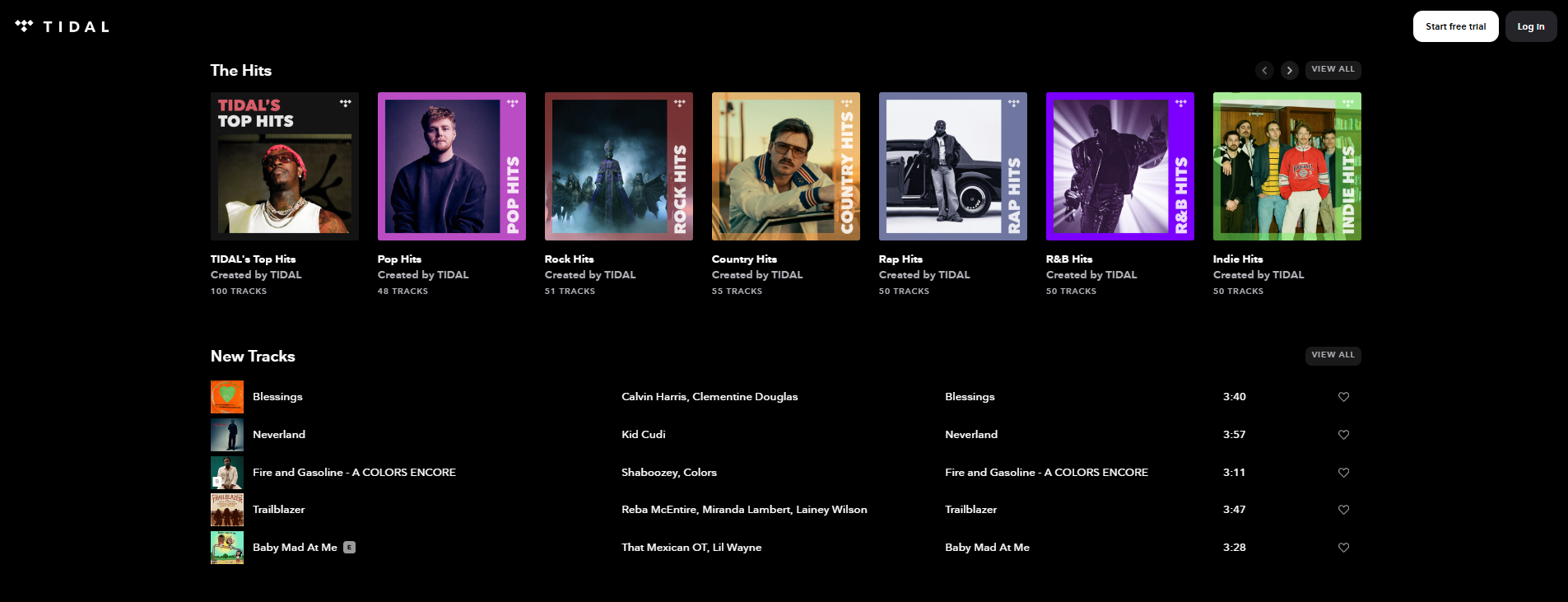This screenshot has width=1568, height=602.
Task: Favorite the Blessings track with heart icon
Action: tap(1343, 397)
